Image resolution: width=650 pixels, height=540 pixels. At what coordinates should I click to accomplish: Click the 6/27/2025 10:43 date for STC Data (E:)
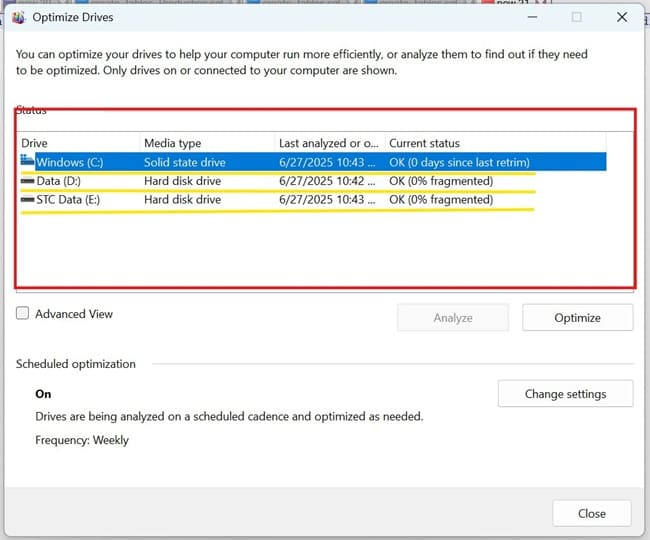point(327,199)
